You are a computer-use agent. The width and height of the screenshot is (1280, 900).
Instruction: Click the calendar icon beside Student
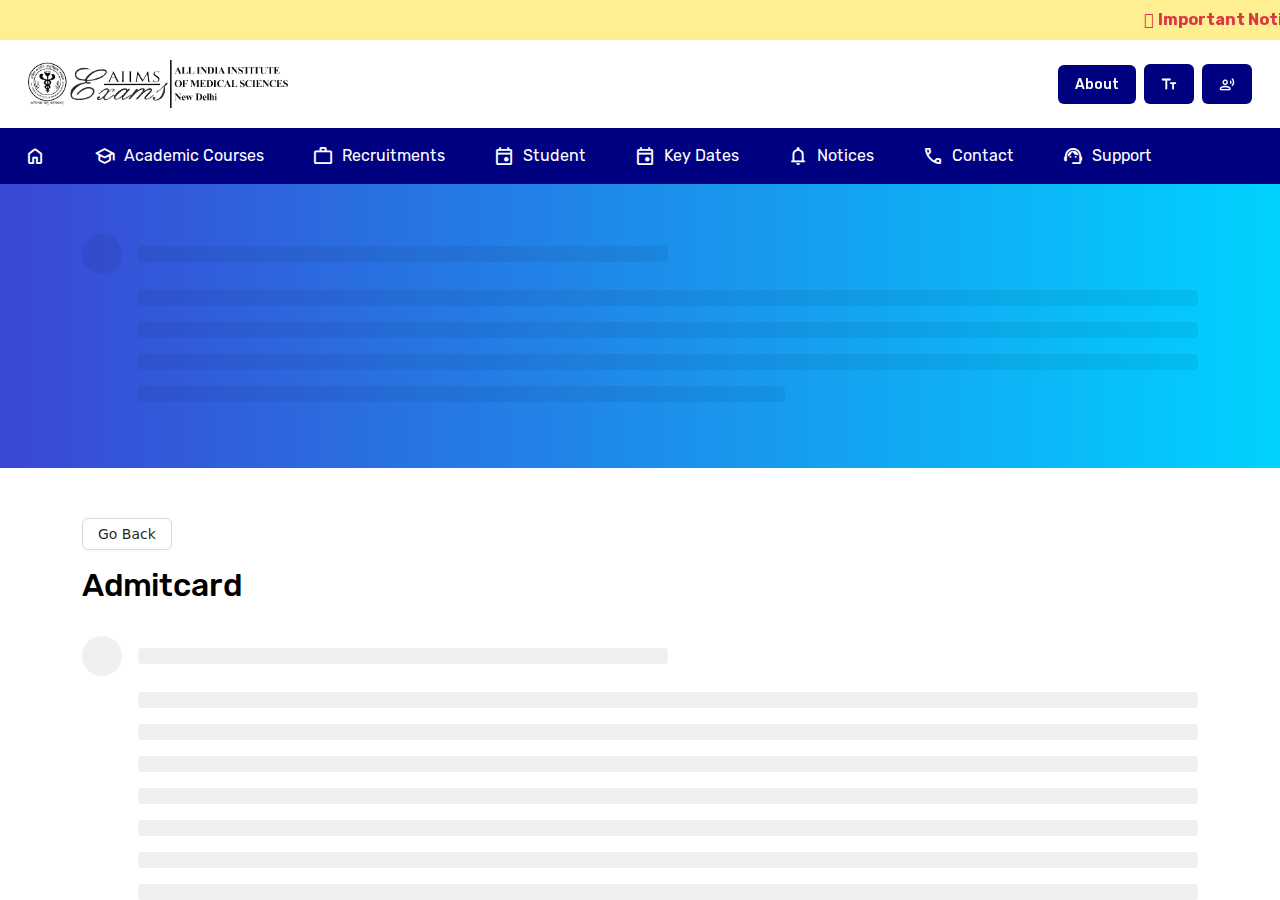tap(504, 156)
